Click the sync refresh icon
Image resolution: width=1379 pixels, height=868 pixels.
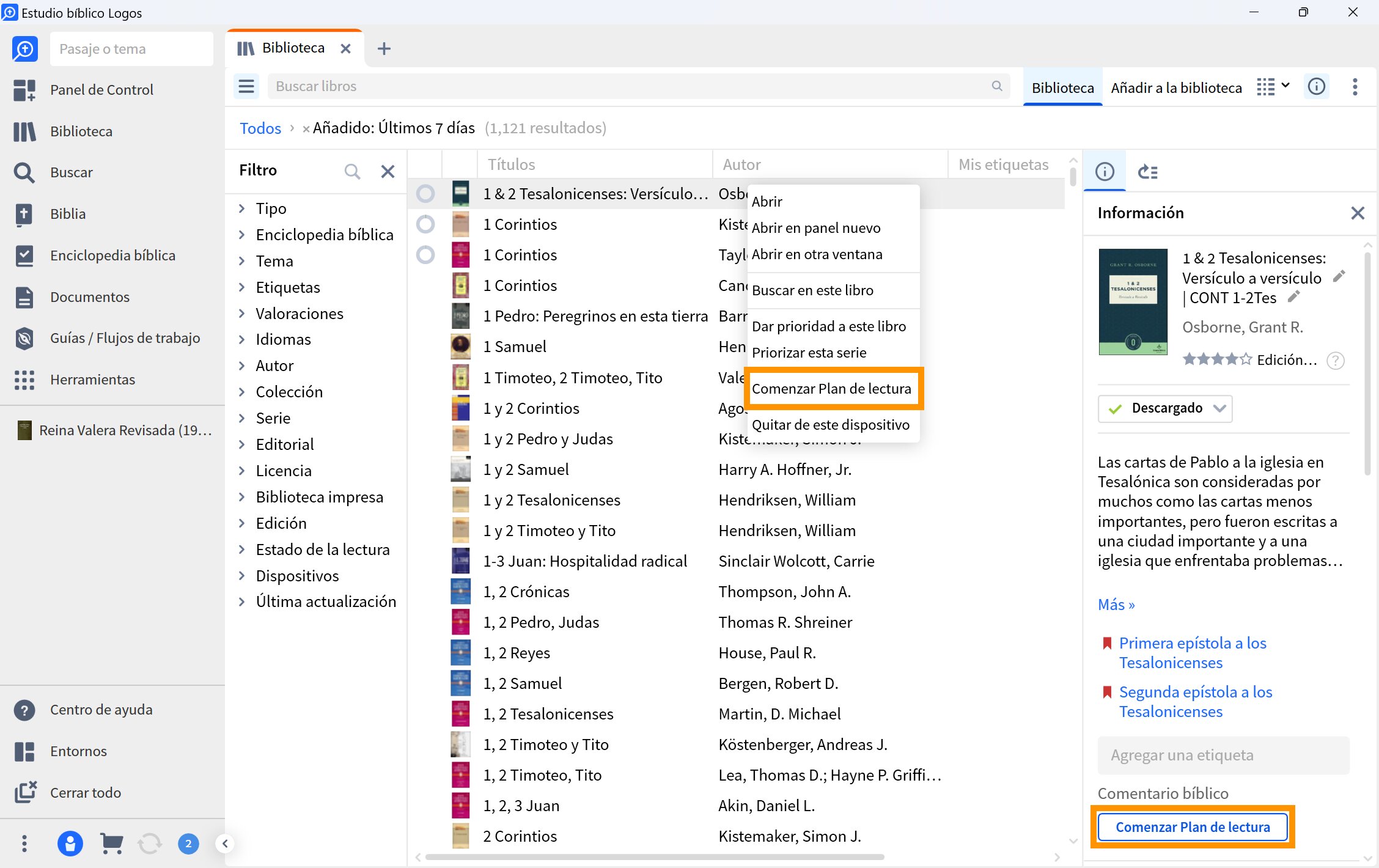[150, 844]
